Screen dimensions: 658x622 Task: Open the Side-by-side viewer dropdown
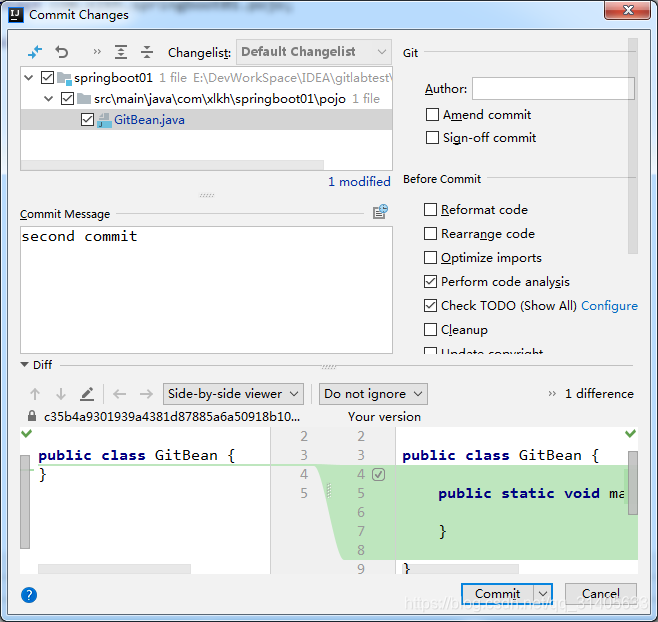233,394
